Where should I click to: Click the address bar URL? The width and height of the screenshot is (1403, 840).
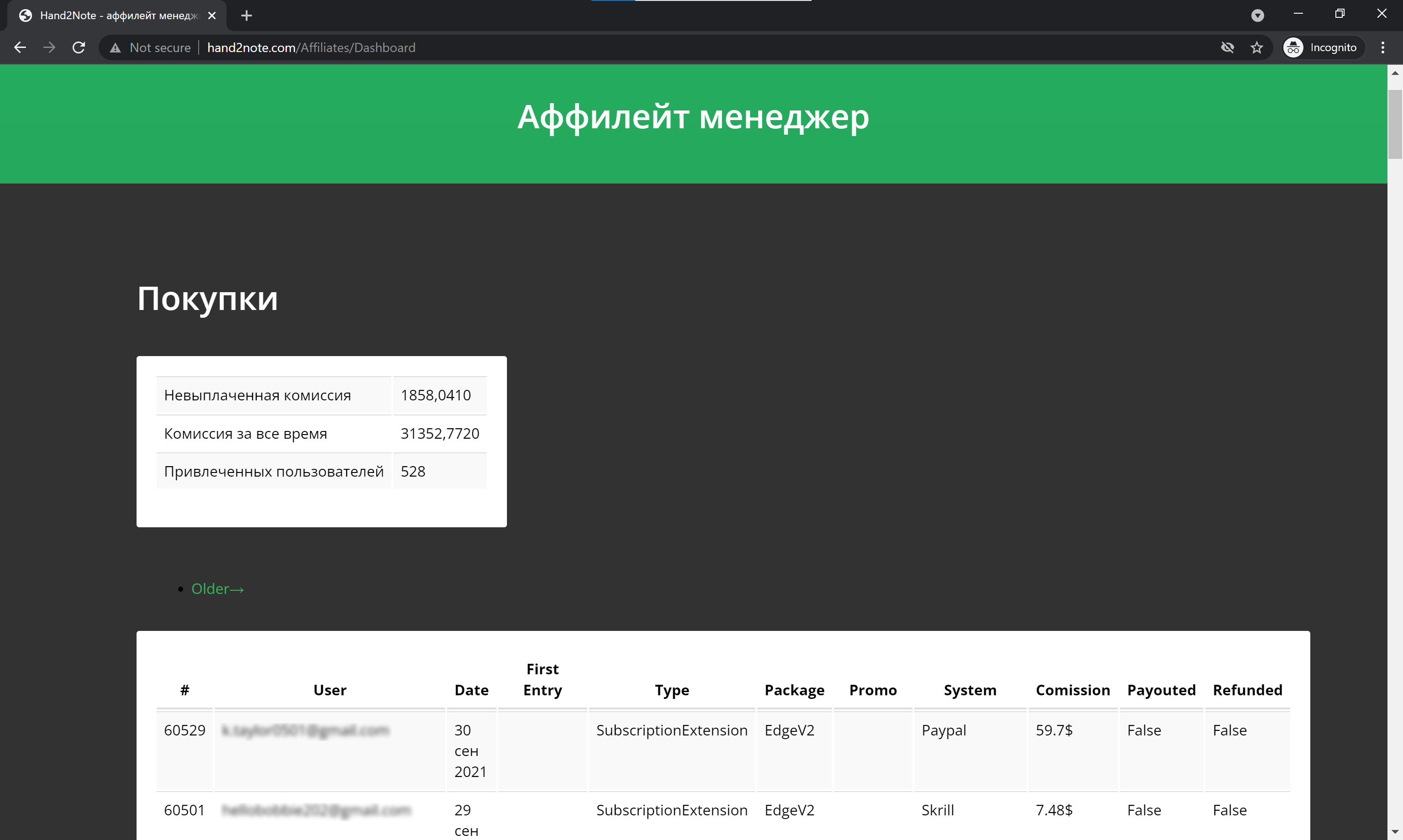click(x=311, y=47)
